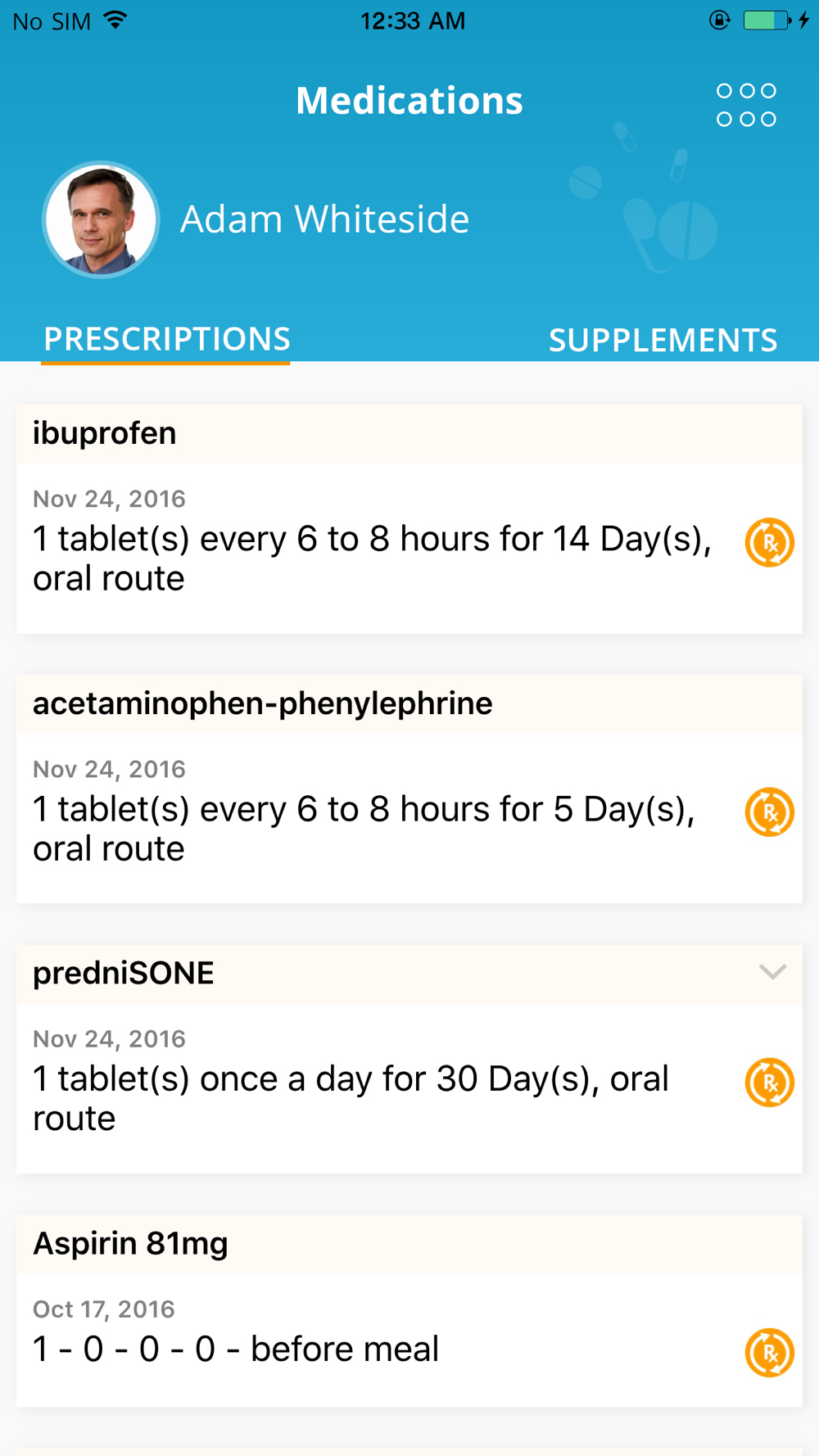Open the six-dot grid menu icon
The image size is (819, 1456).
tap(746, 105)
